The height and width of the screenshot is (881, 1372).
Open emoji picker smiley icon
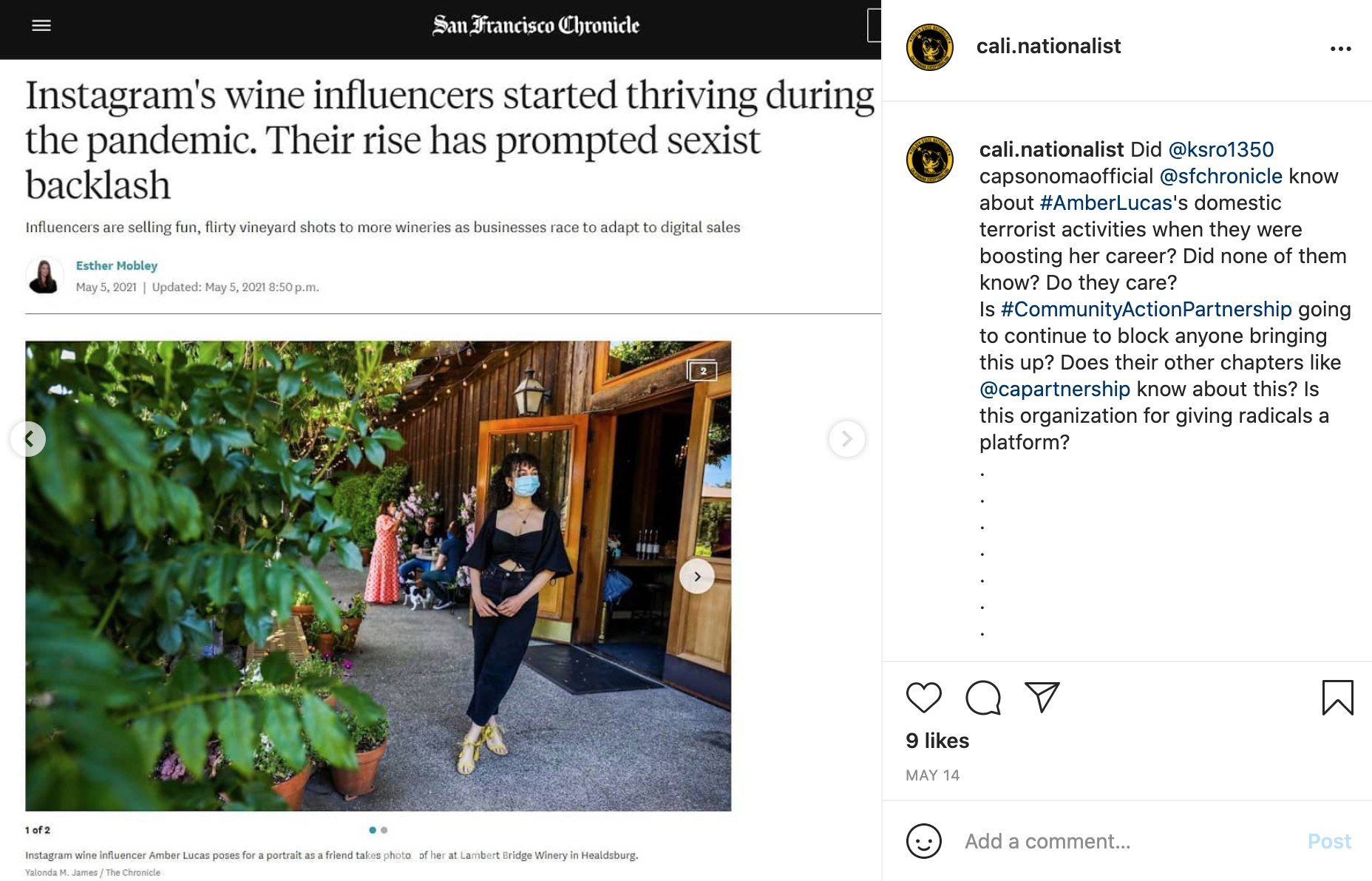923,841
